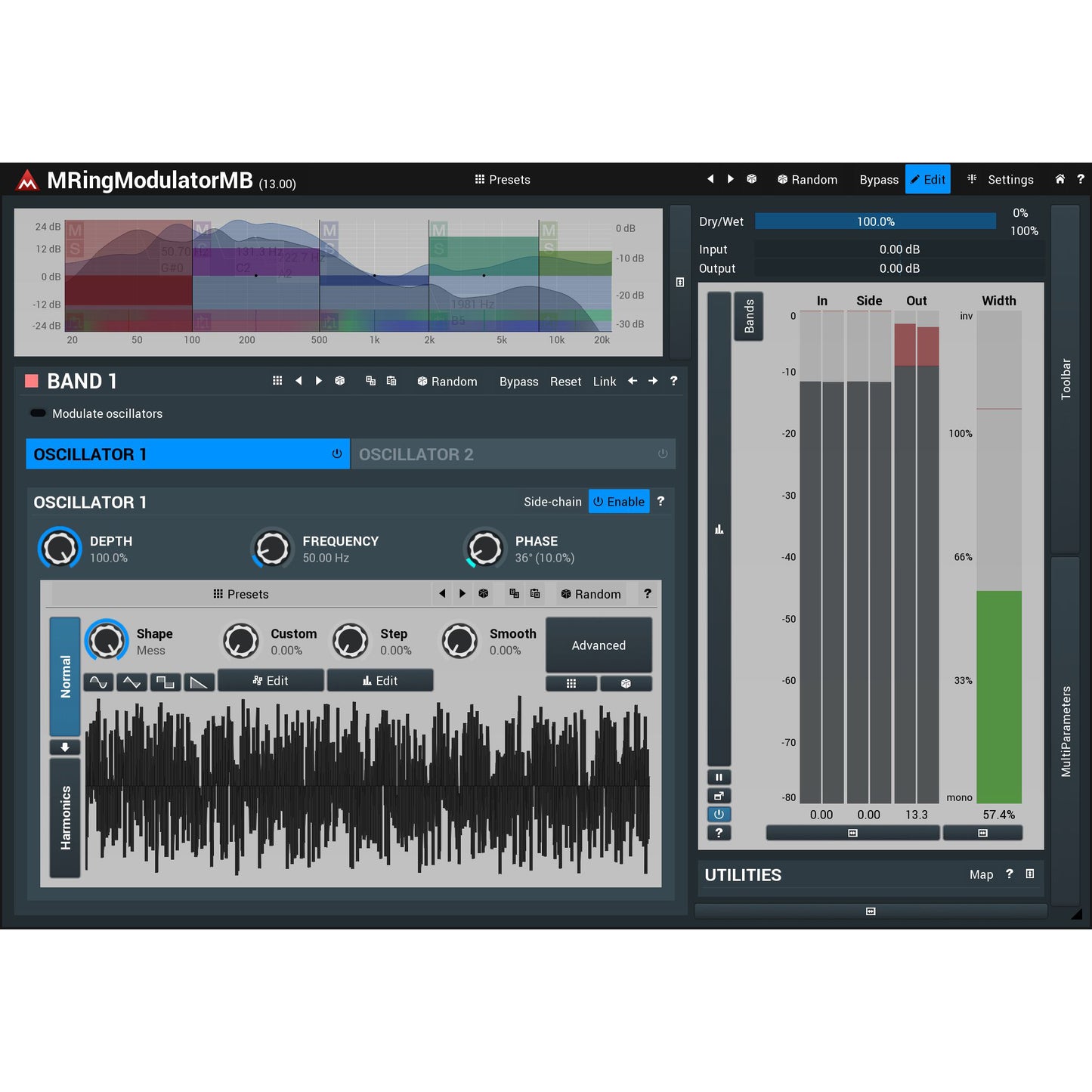Image resolution: width=1092 pixels, height=1092 pixels.
Task: Bypass the plugin
Action: tap(878, 180)
